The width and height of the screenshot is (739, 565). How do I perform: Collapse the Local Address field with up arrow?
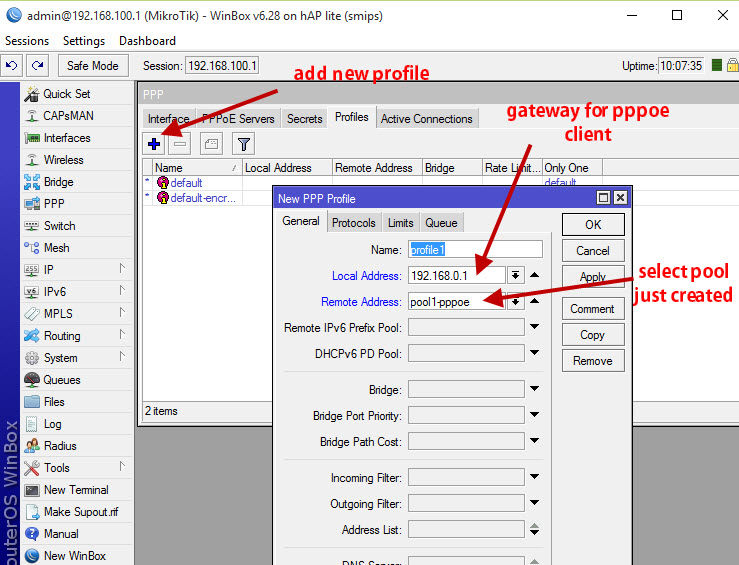click(x=534, y=275)
